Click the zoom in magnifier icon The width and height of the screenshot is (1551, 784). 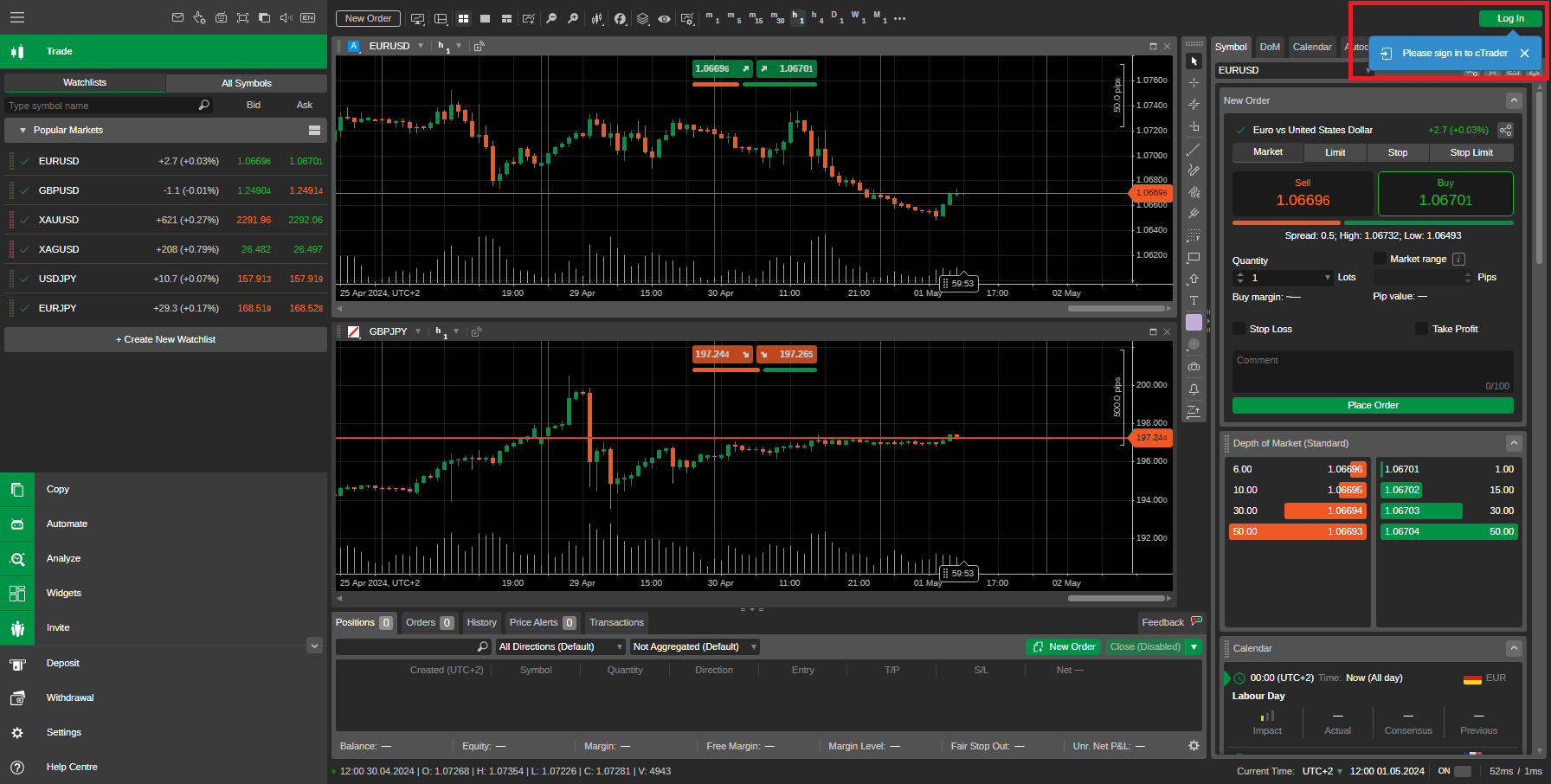coord(551,18)
